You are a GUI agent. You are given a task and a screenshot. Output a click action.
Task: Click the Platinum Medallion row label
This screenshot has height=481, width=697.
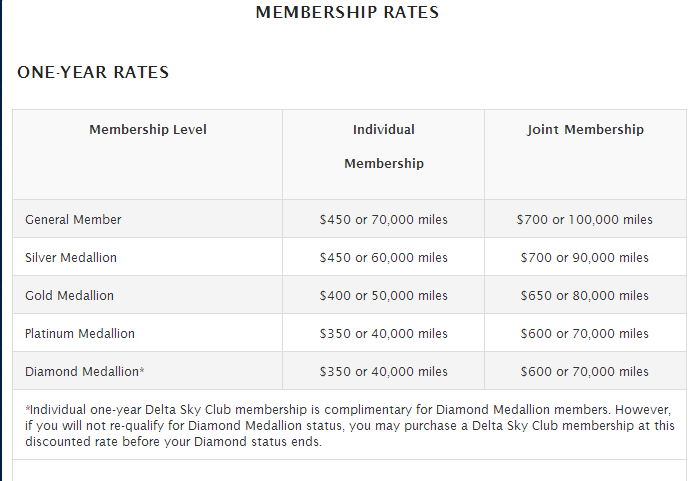(x=80, y=333)
